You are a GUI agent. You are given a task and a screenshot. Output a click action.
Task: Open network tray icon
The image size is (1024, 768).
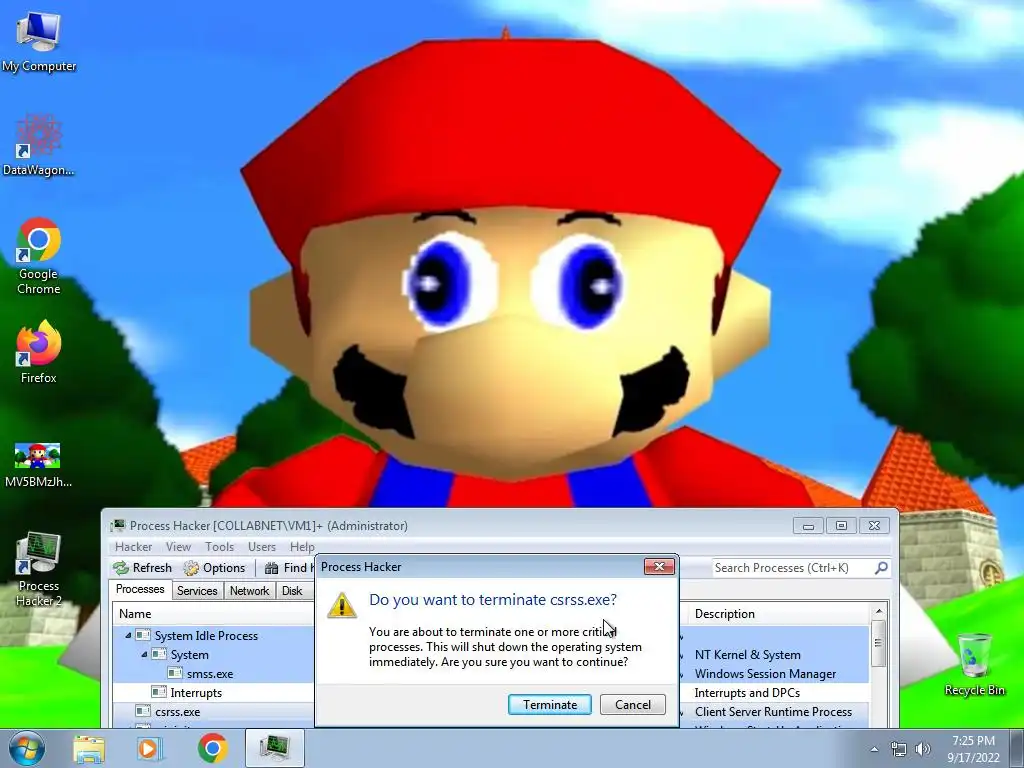pos(899,750)
